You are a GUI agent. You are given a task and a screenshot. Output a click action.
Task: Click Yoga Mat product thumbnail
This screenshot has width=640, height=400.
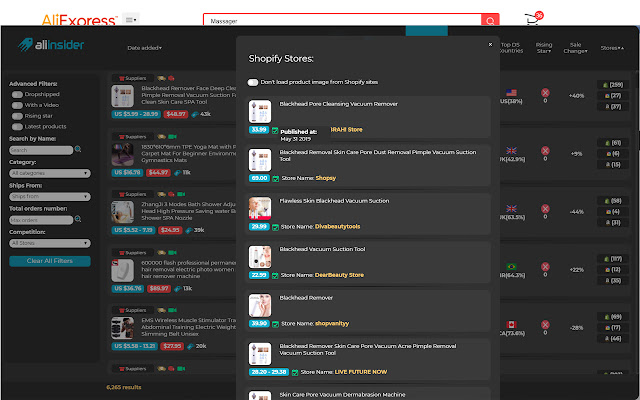[x=122, y=154]
